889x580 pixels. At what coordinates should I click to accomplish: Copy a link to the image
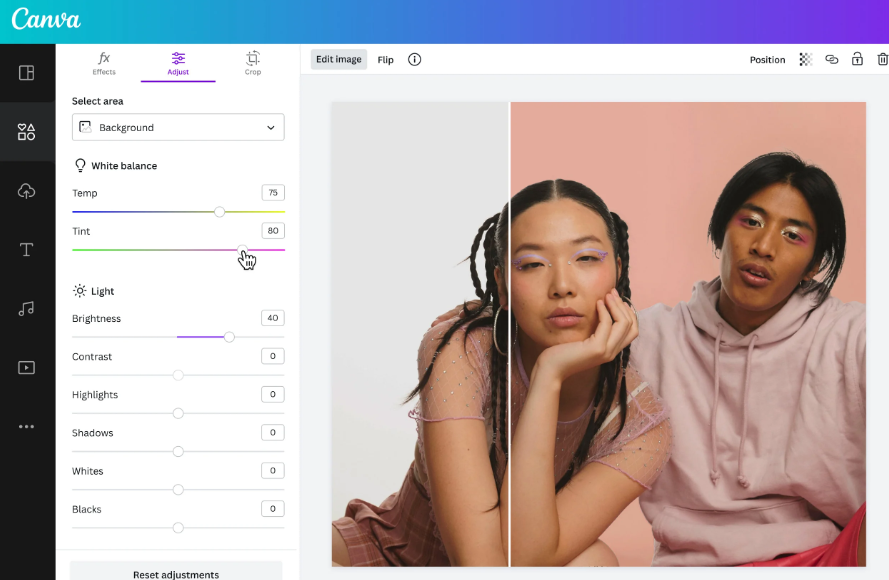tap(831, 59)
